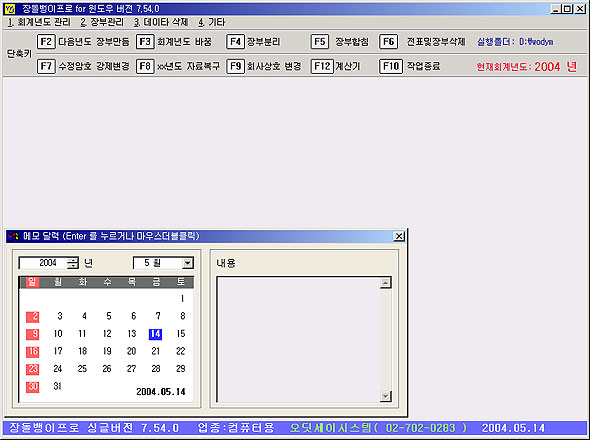
Task: Close the 메모 달력 memo calendar window
Action: pyautogui.click(x=399, y=236)
